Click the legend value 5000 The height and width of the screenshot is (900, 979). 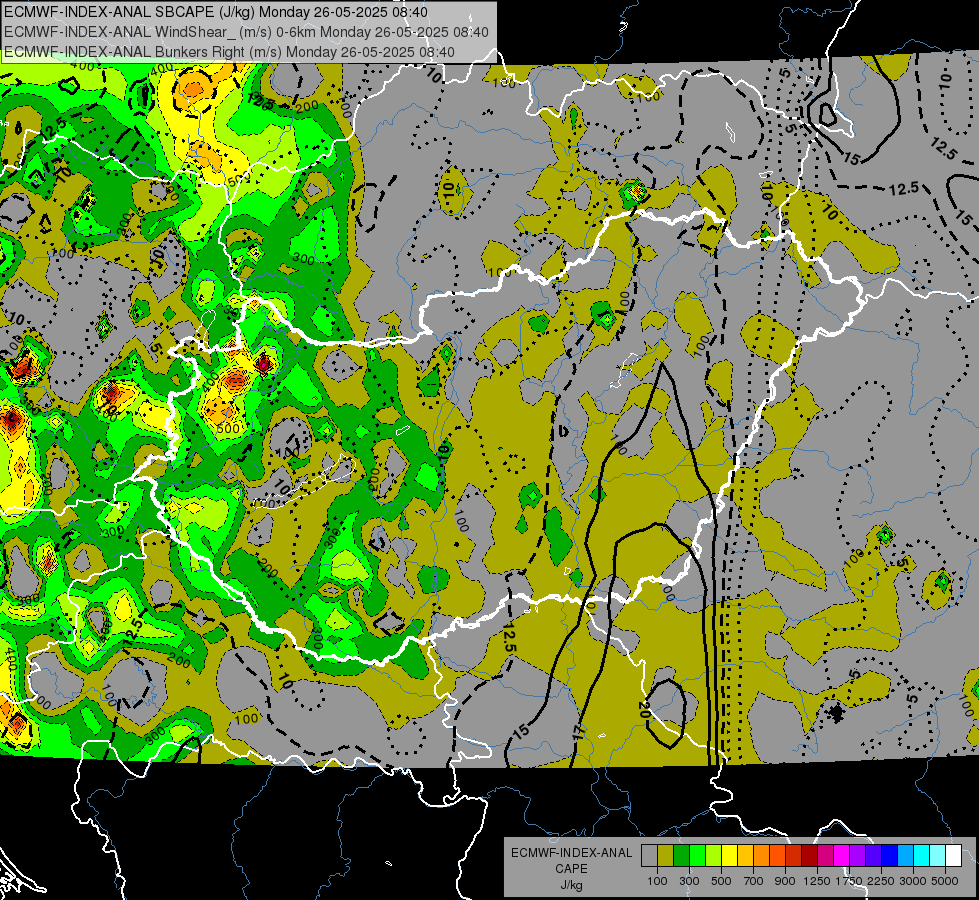[945, 881]
